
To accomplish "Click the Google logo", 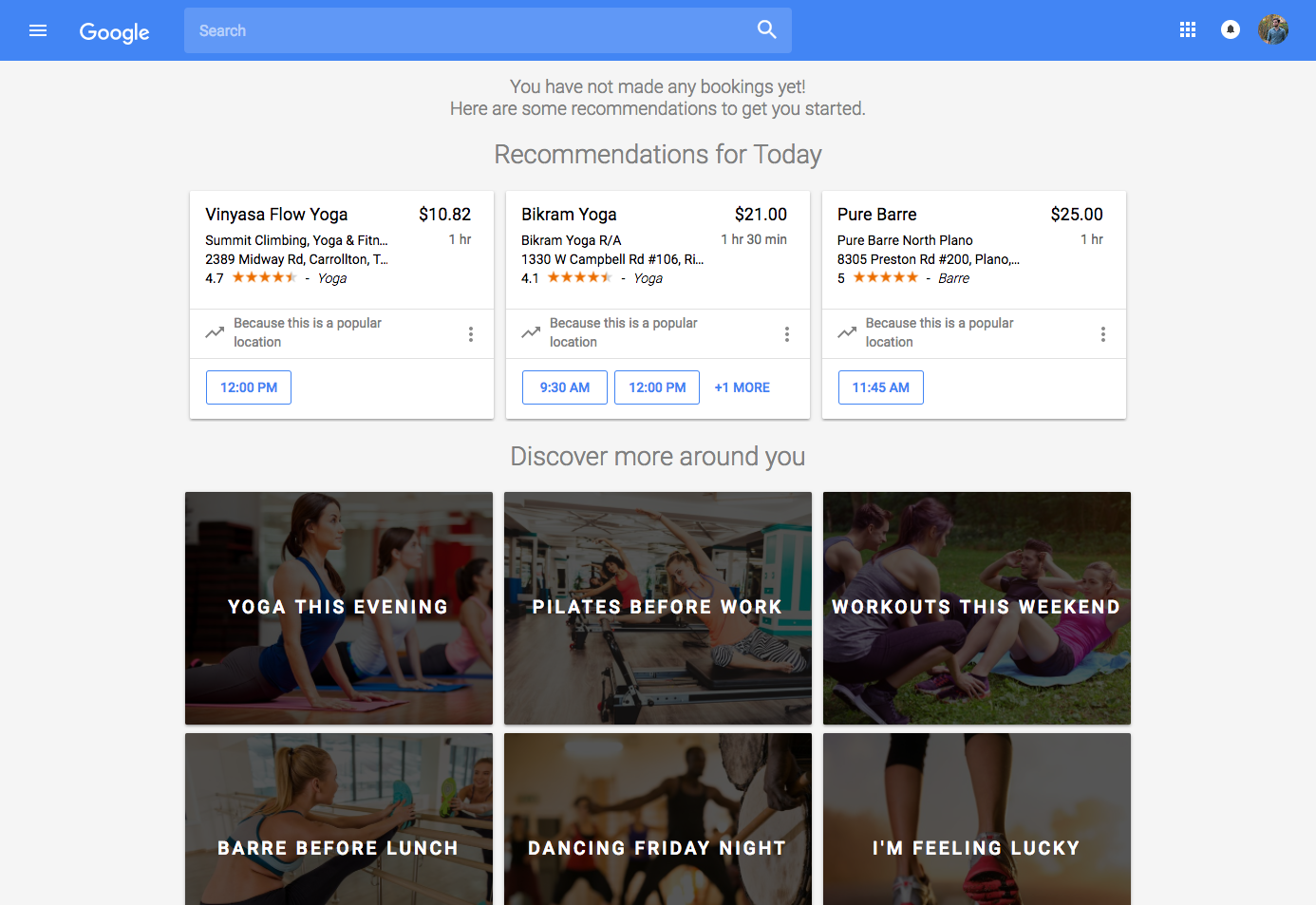I will (x=115, y=32).
